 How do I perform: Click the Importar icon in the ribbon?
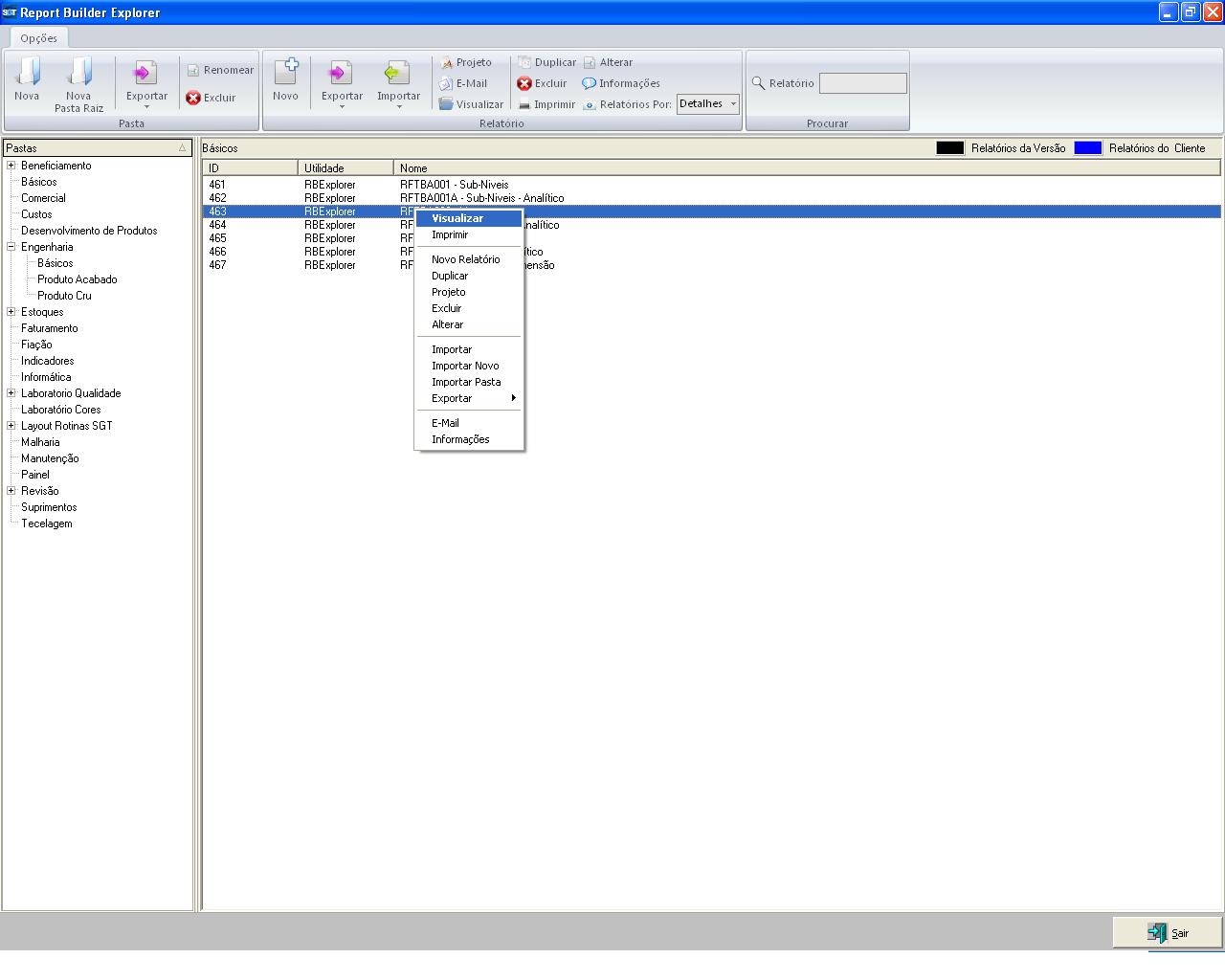point(398,73)
